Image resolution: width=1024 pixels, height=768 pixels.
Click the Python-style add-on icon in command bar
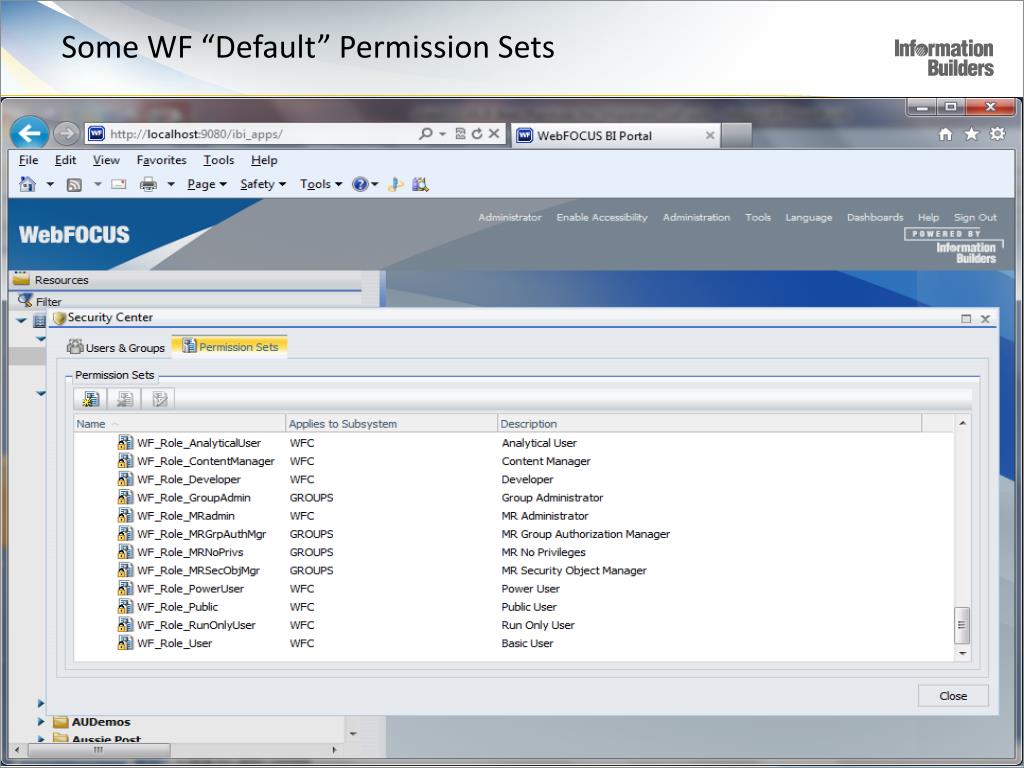pos(395,185)
